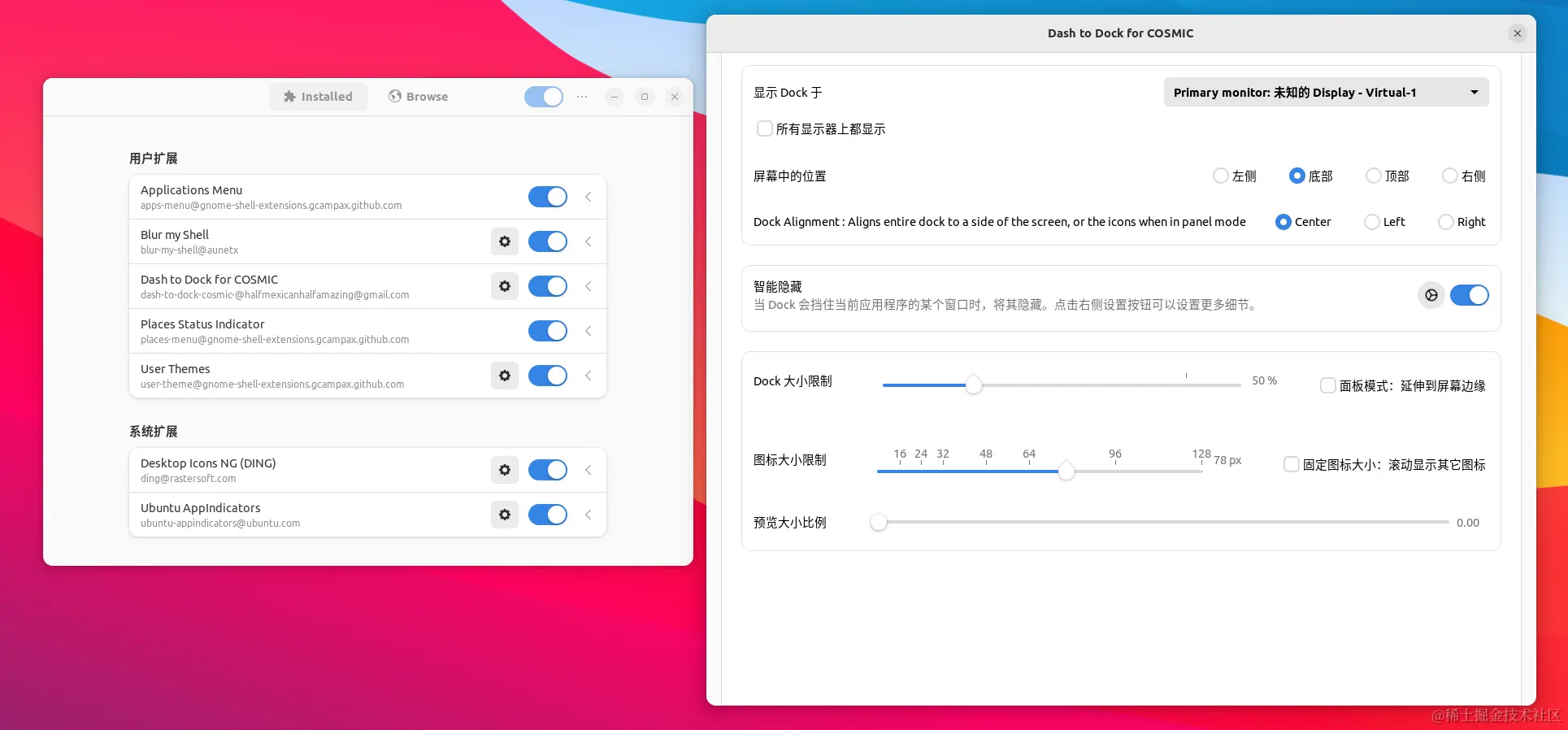Turn off Ubuntu AppIndicators extension

tap(548, 515)
